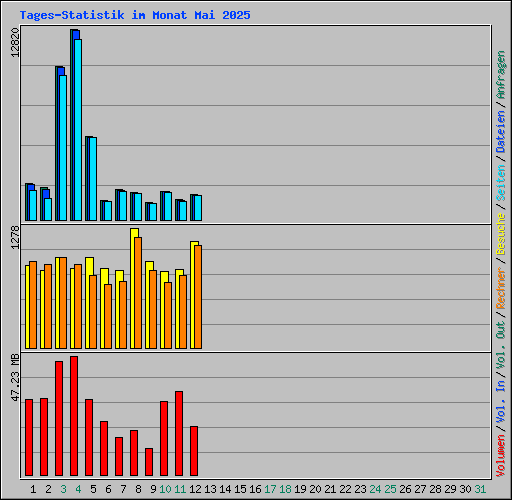Click green day number 17 on the x-axis
Image resolution: width=512 pixels, height=500 pixels.
[x=270, y=489]
